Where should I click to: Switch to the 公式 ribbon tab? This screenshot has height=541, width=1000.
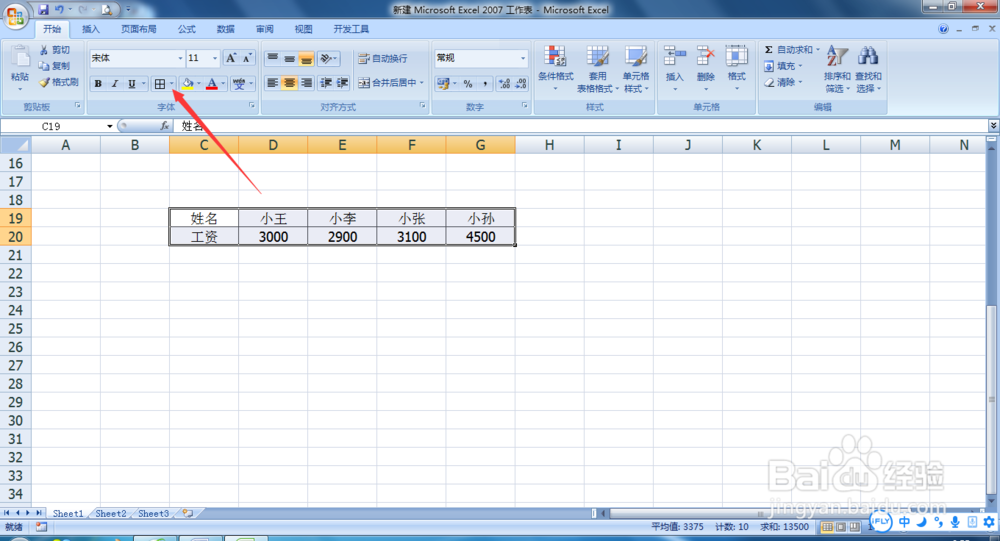186,29
